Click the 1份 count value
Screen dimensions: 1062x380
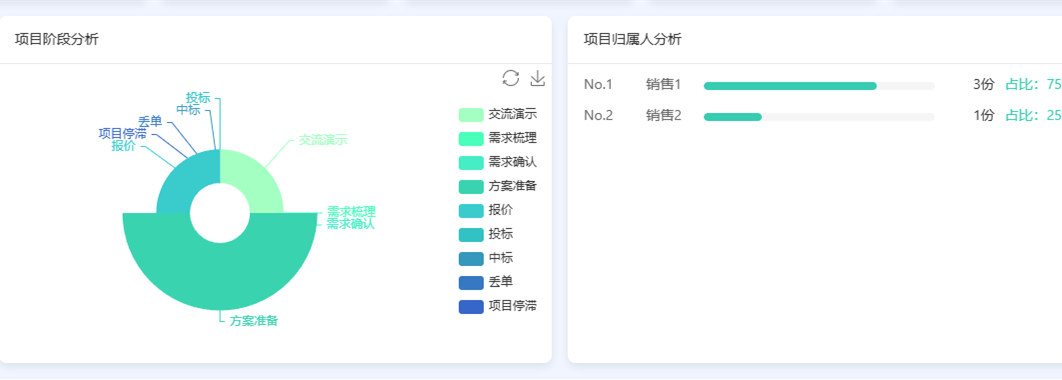point(983,116)
